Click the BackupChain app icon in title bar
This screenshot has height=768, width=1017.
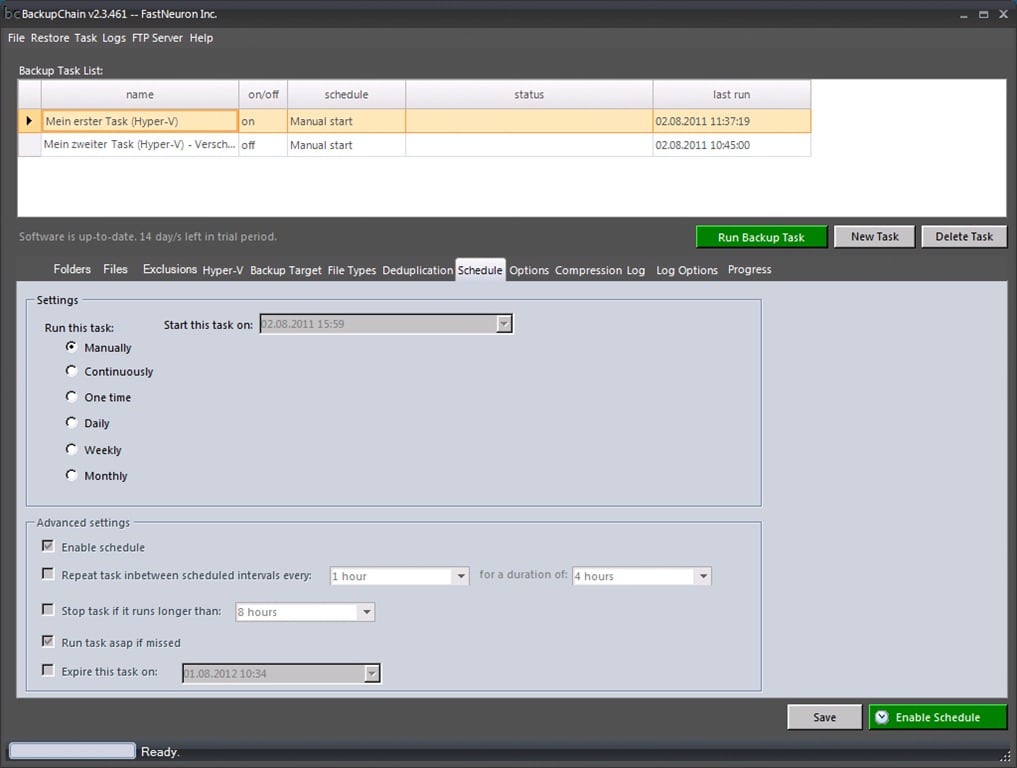point(12,14)
